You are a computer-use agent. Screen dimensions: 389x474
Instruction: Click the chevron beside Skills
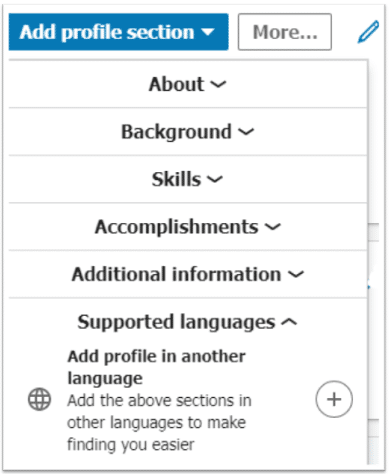pos(215,180)
